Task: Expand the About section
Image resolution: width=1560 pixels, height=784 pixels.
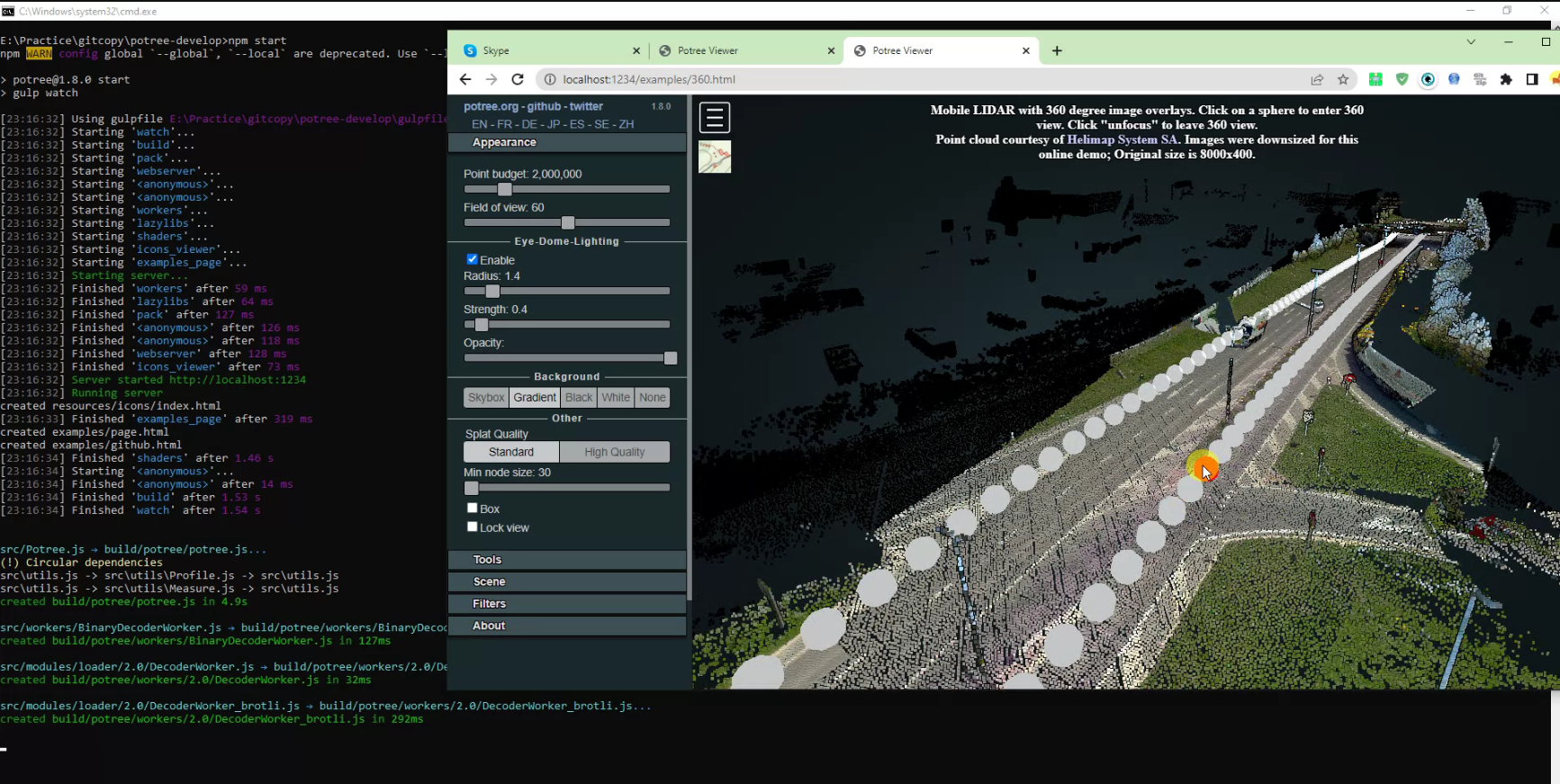Action: (567, 626)
